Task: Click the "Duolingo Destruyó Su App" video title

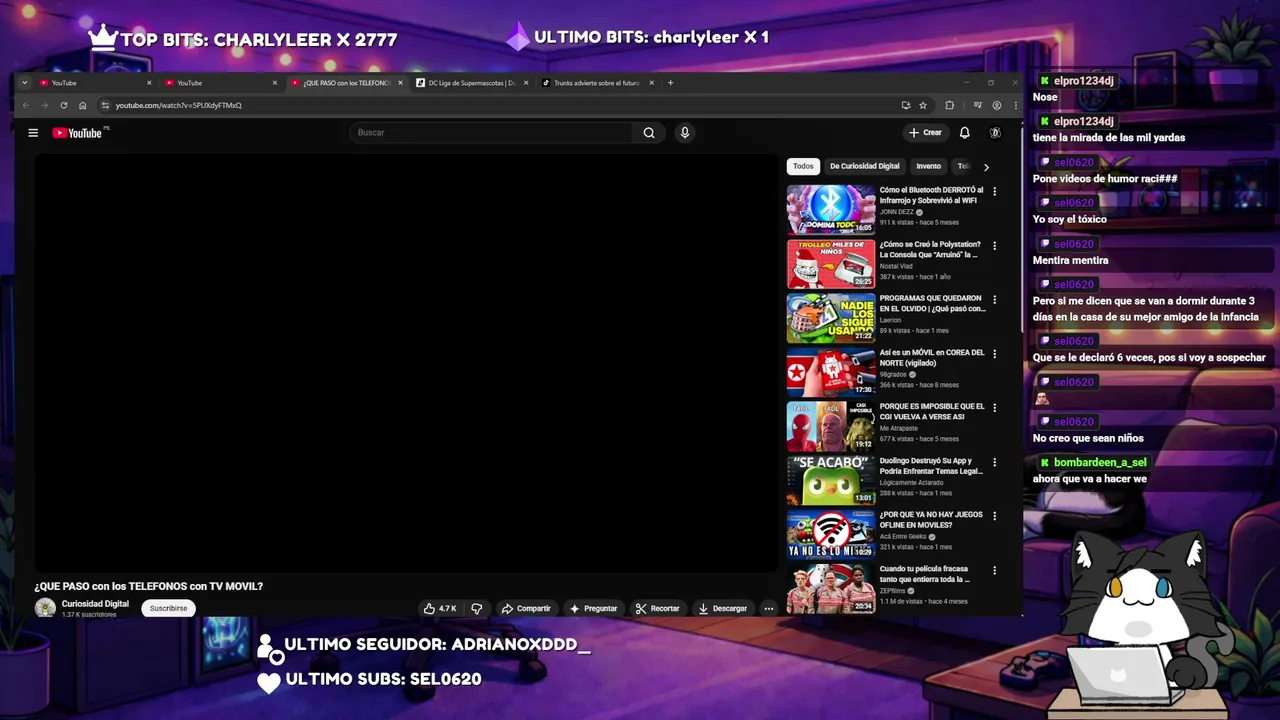Action: [931, 466]
